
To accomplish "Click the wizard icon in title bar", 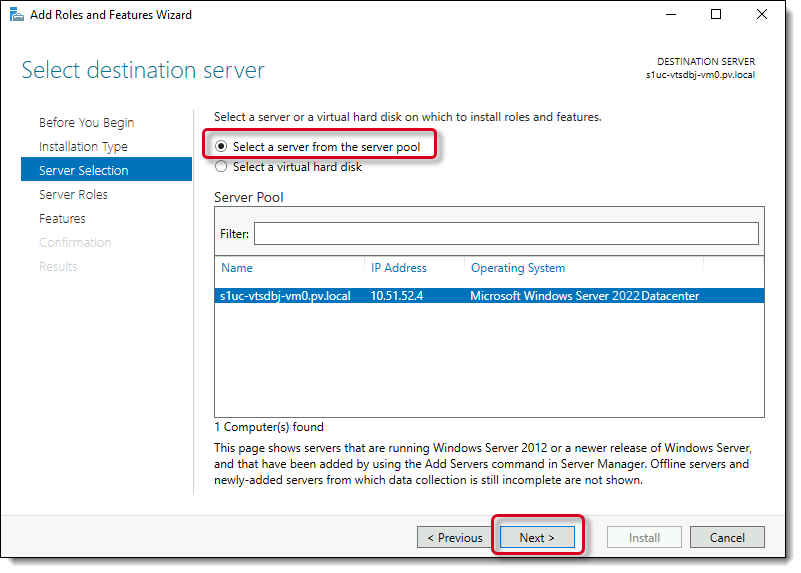I will 17,15.
